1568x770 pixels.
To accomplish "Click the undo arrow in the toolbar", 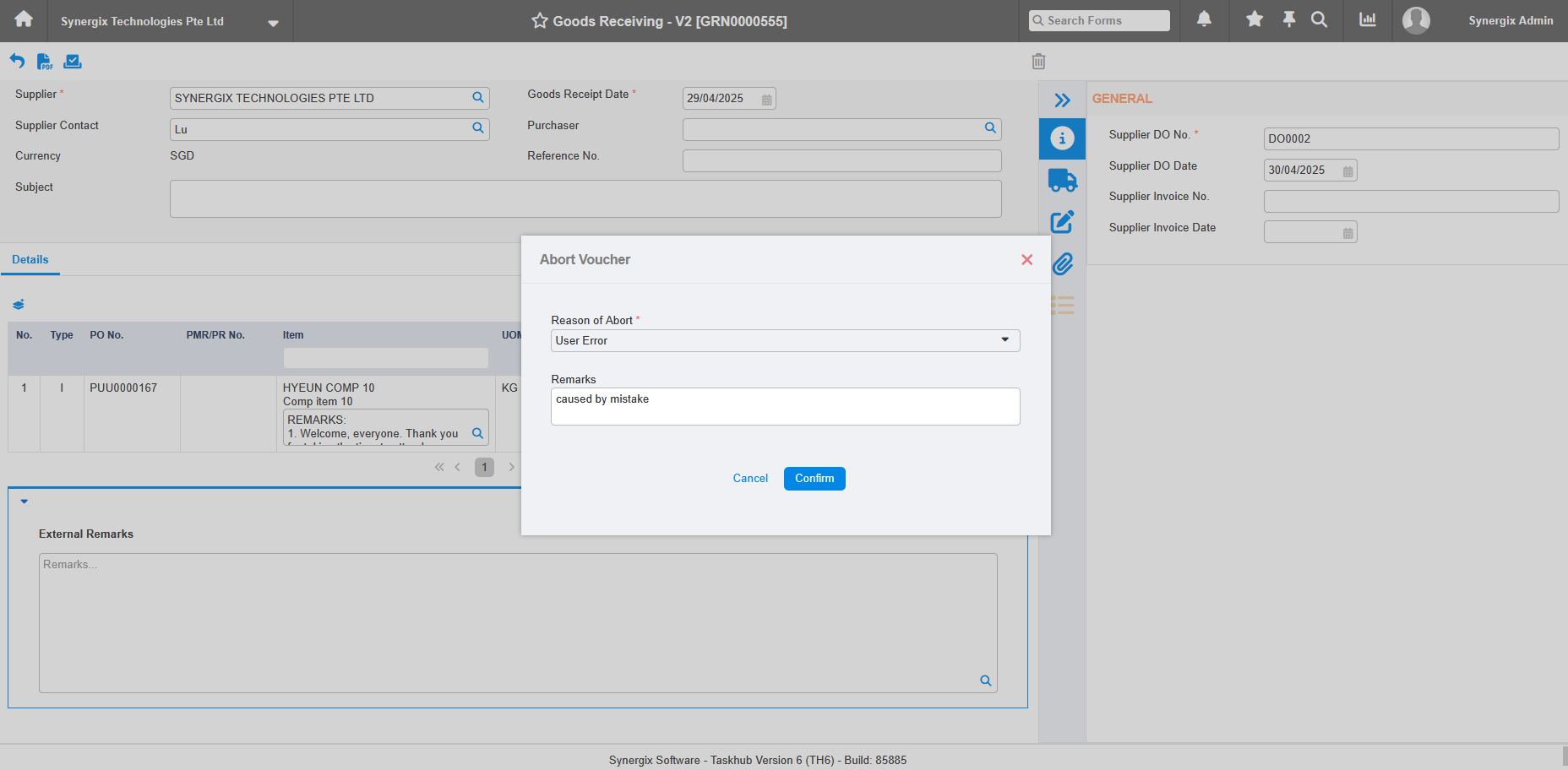I will coord(16,60).
